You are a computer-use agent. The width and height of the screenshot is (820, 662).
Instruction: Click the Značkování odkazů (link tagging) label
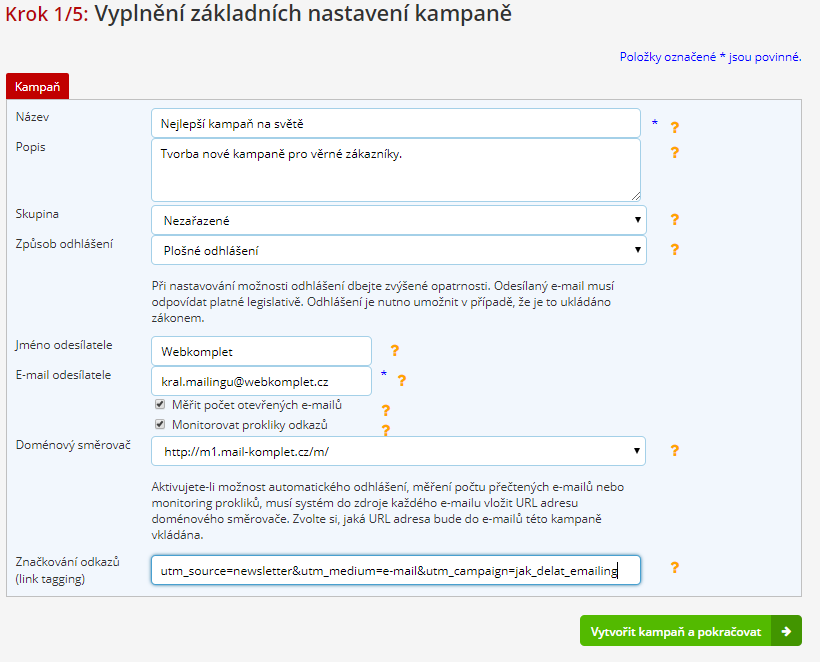(x=67, y=570)
